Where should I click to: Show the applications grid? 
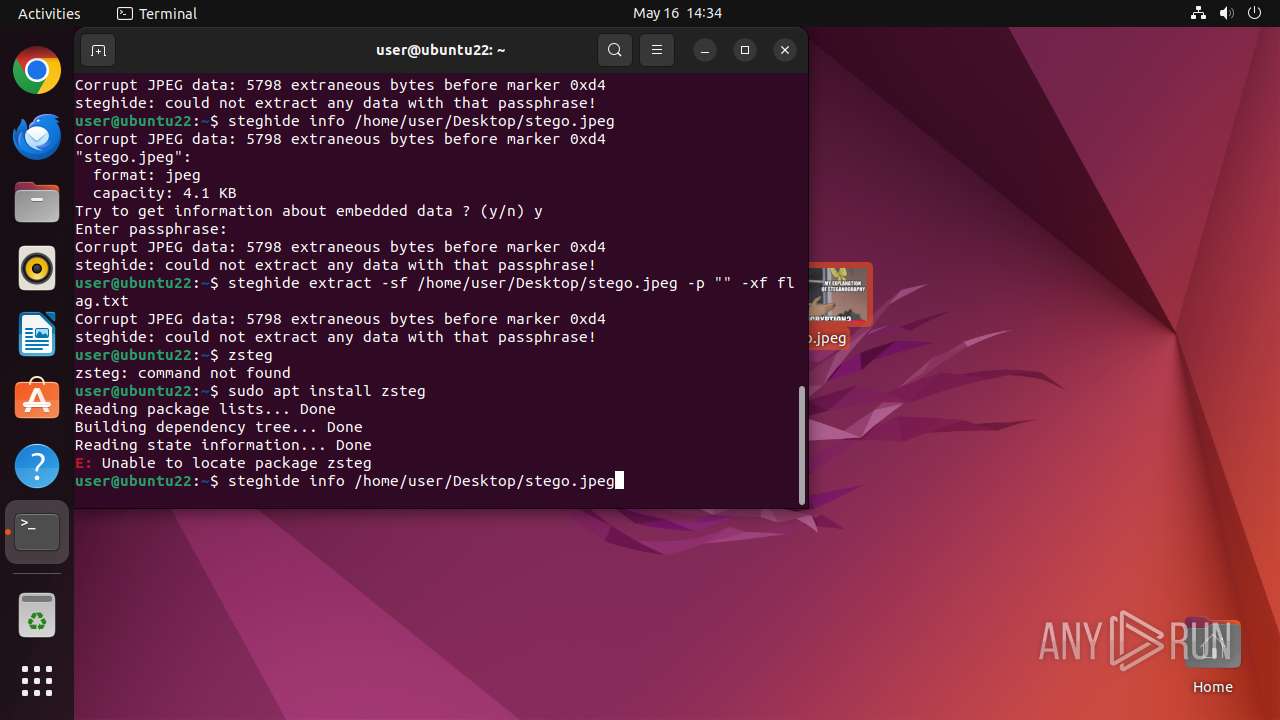pyautogui.click(x=37, y=681)
